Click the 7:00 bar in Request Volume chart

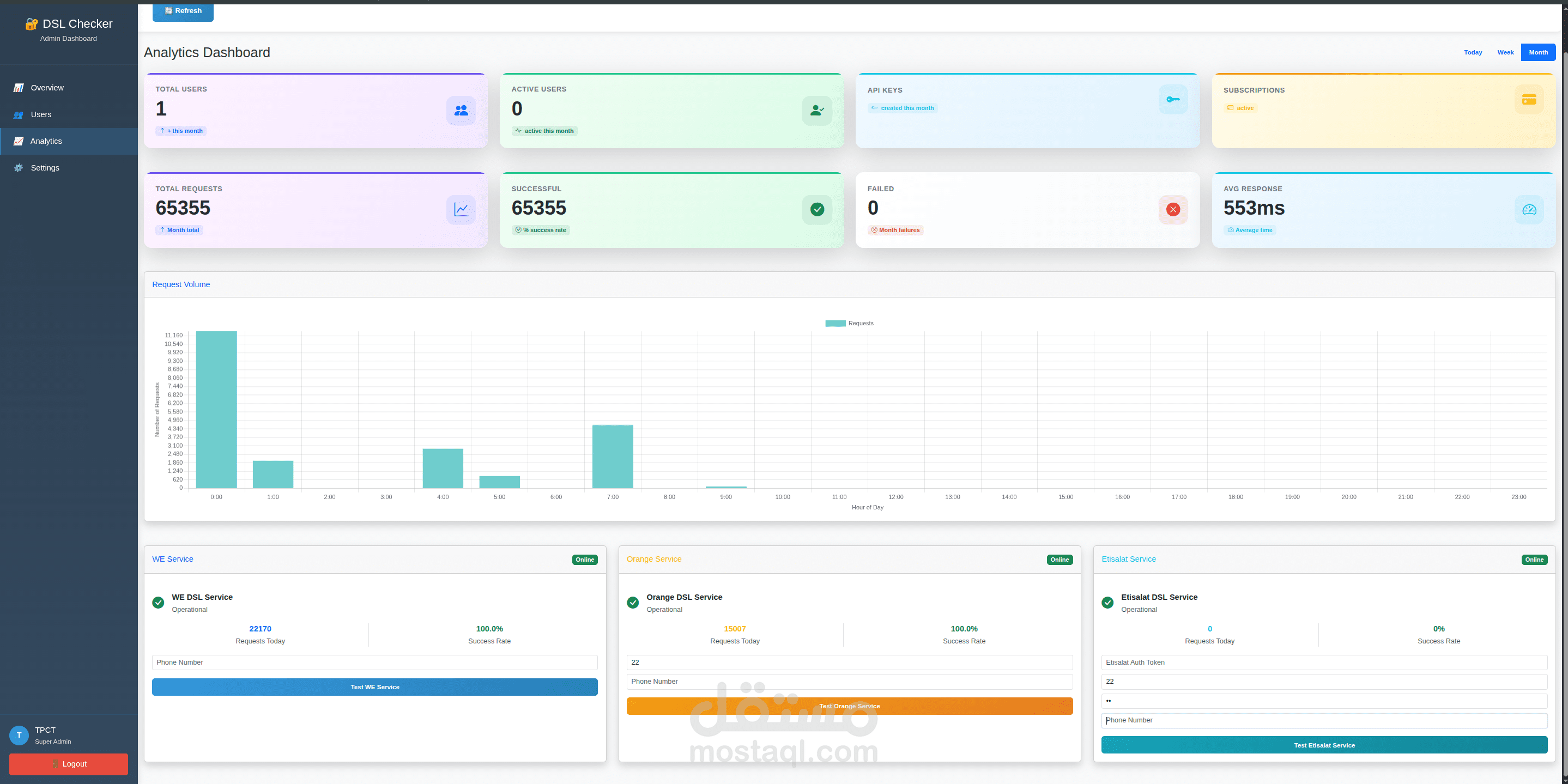click(x=613, y=457)
